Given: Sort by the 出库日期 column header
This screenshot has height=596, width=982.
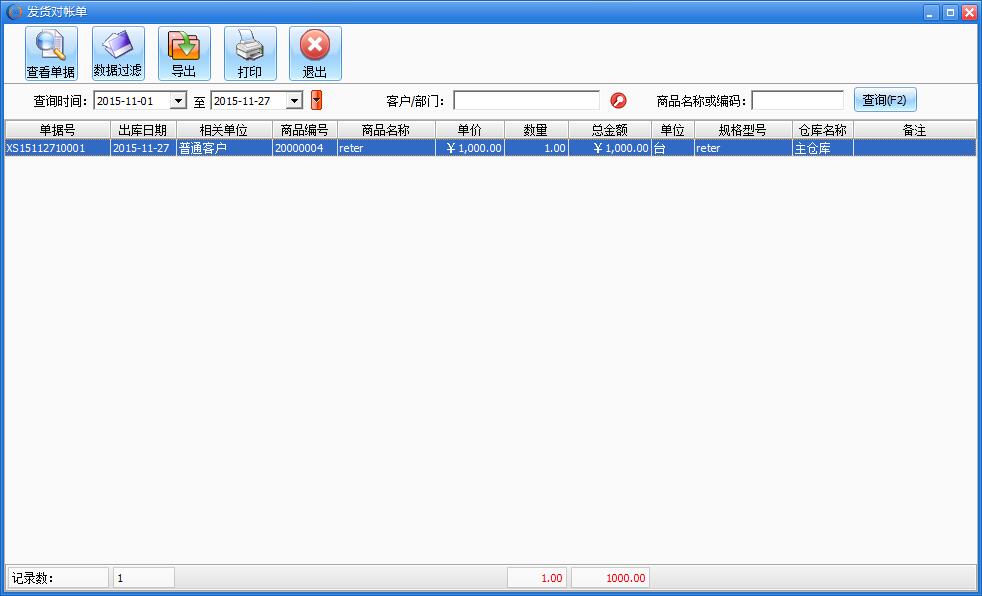Looking at the screenshot, I should (142, 130).
